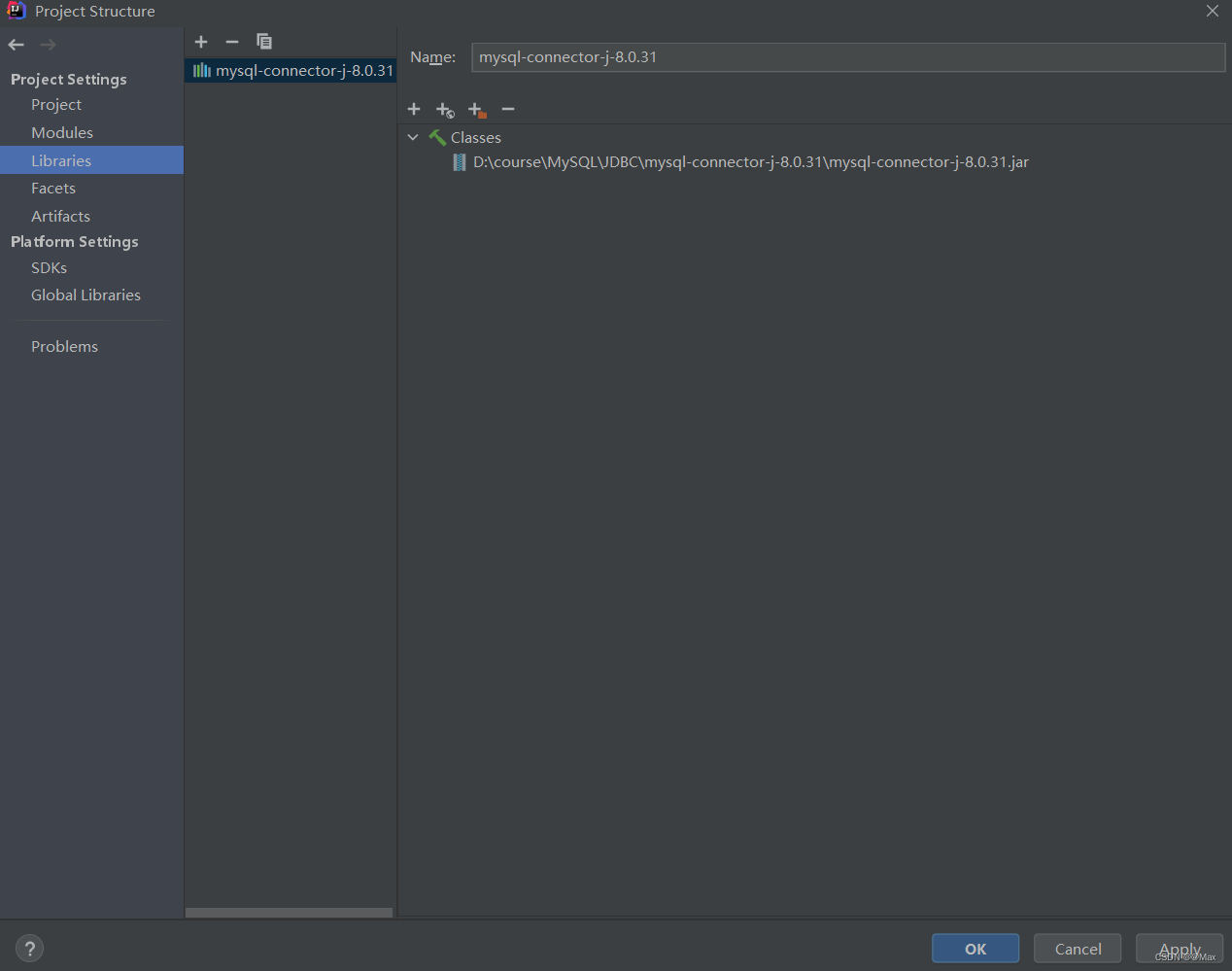Add library root with plus icon
Screen dimensions: 1232x971
[414, 109]
